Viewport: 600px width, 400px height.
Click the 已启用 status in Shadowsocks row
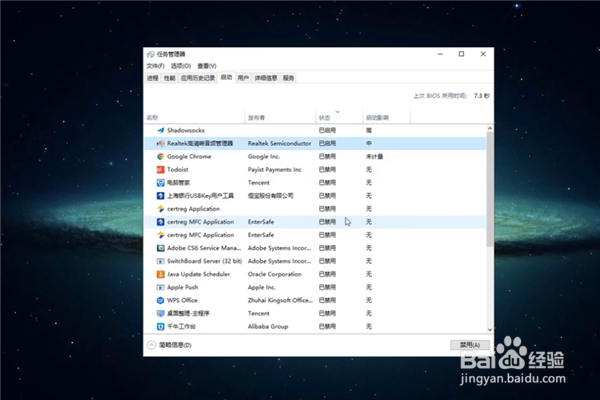[x=327, y=131]
